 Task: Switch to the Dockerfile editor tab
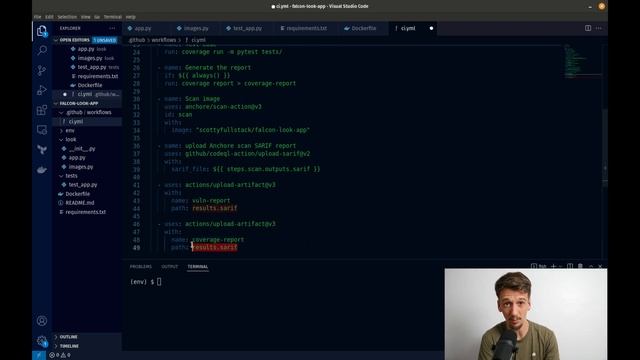pyautogui.click(x=363, y=28)
